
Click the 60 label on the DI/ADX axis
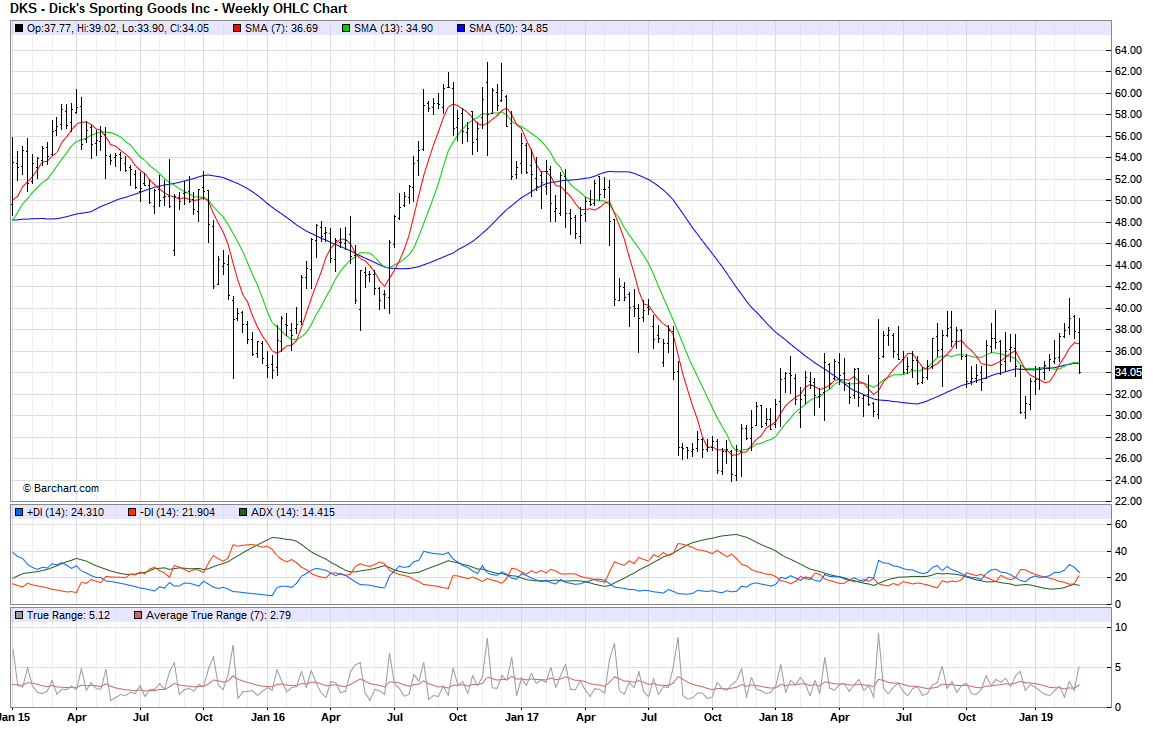click(x=1121, y=525)
